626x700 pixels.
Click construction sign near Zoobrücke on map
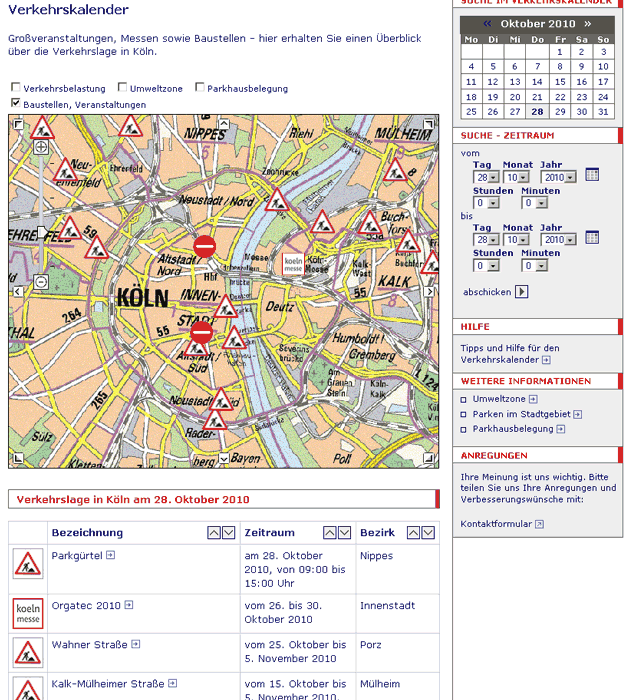[277, 200]
